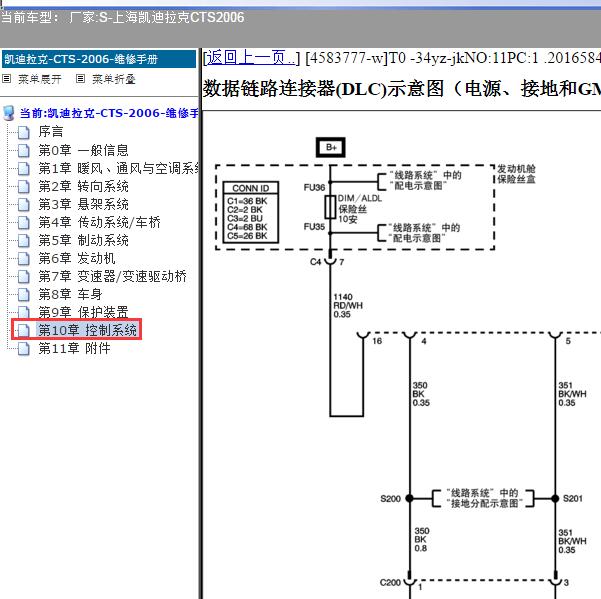The image size is (601, 599).
Task: Select 第10章 控制系统
Action: (x=87, y=330)
